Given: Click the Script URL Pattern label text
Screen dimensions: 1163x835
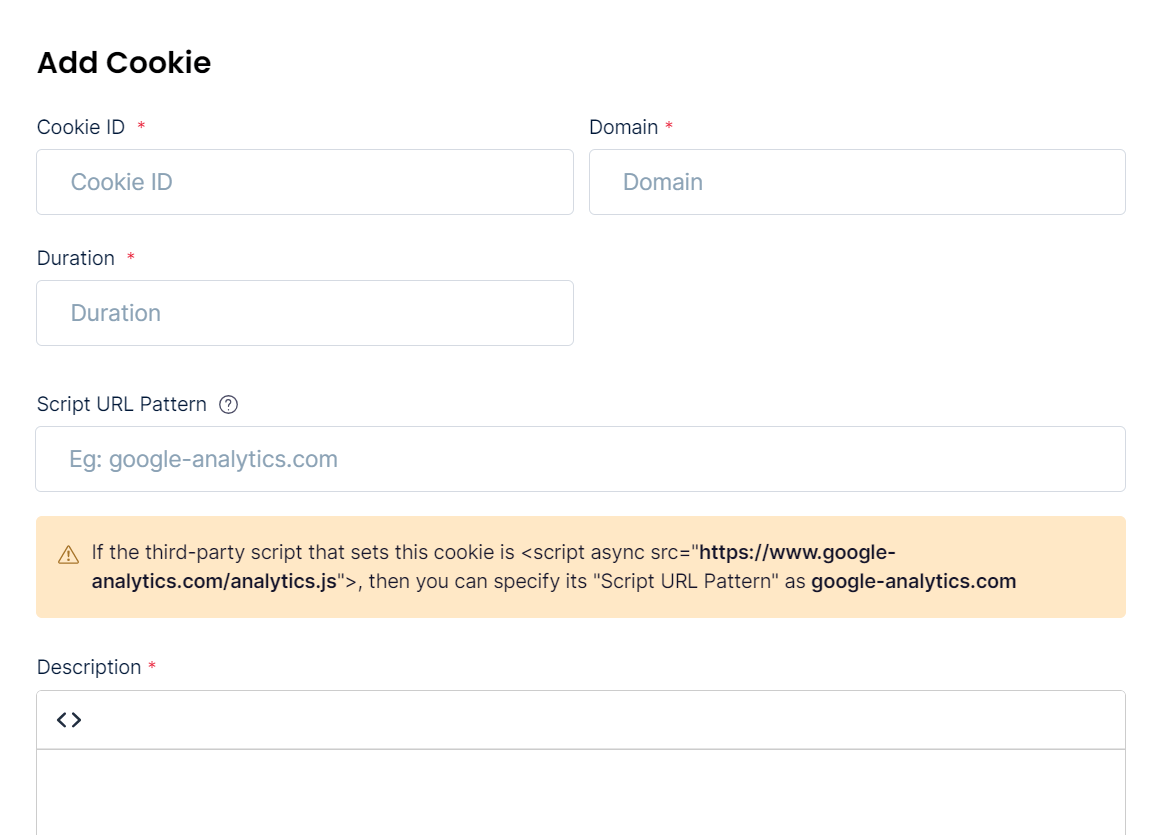Looking at the screenshot, I should tap(122, 404).
